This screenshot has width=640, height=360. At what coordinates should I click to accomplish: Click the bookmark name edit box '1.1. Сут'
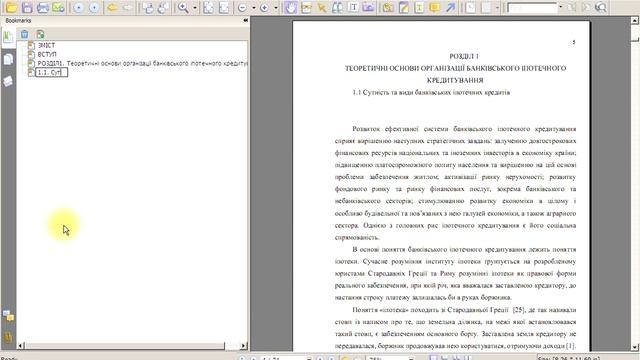(51, 73)
